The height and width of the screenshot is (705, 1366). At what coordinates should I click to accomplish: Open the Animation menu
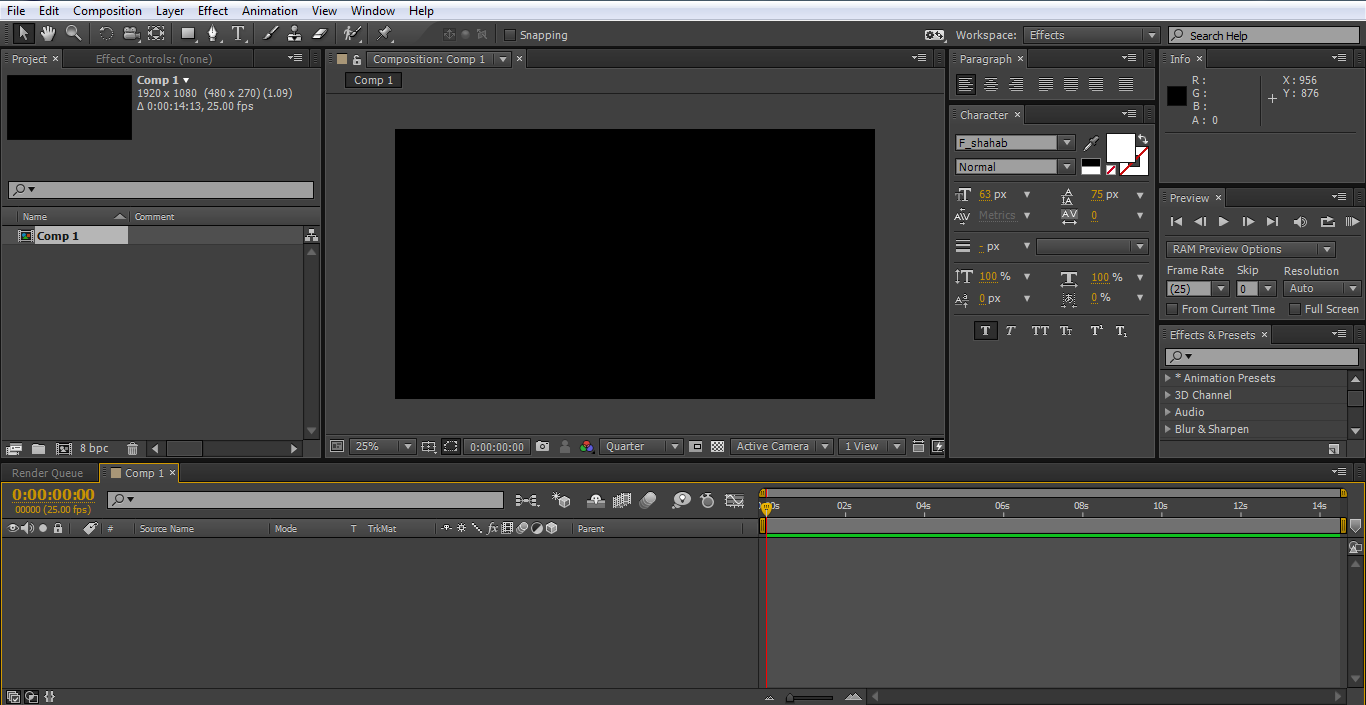click(270, 11)
